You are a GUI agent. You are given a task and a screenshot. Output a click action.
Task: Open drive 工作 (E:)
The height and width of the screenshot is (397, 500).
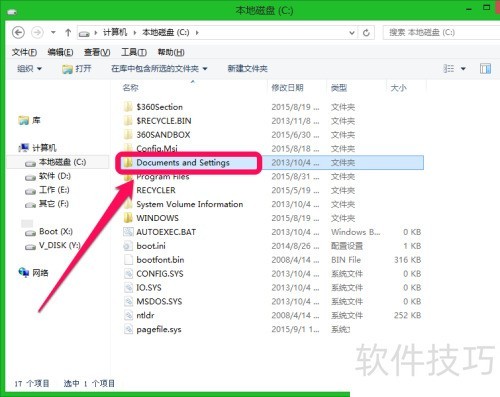[54, 190]
